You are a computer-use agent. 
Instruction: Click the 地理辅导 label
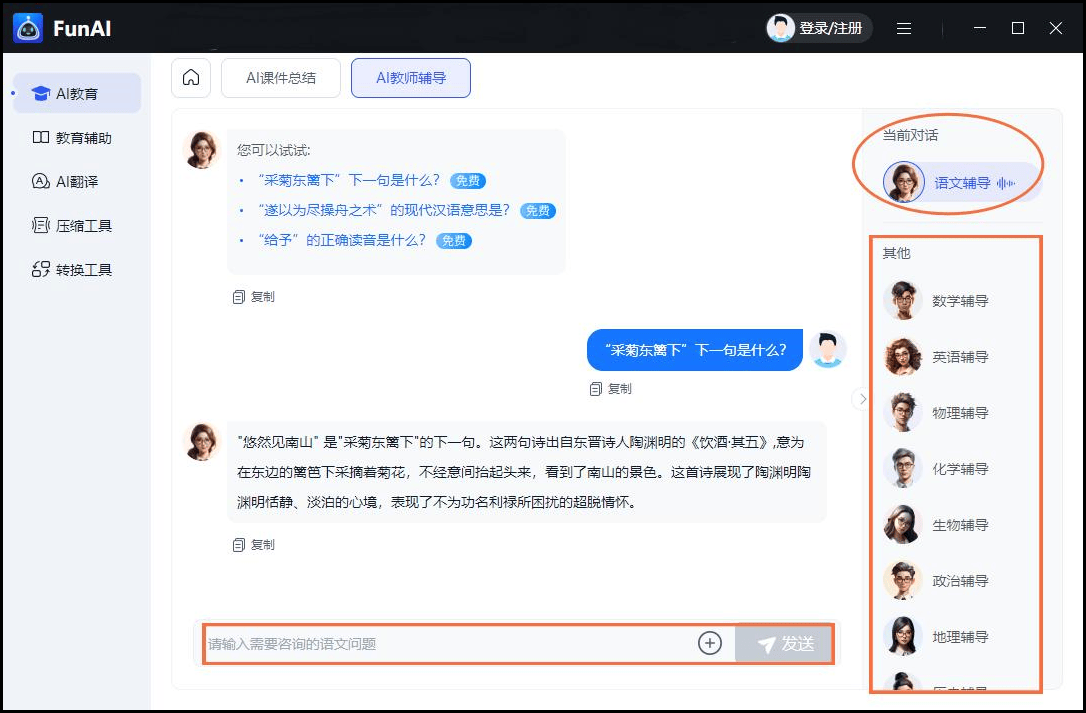[960, 637]
